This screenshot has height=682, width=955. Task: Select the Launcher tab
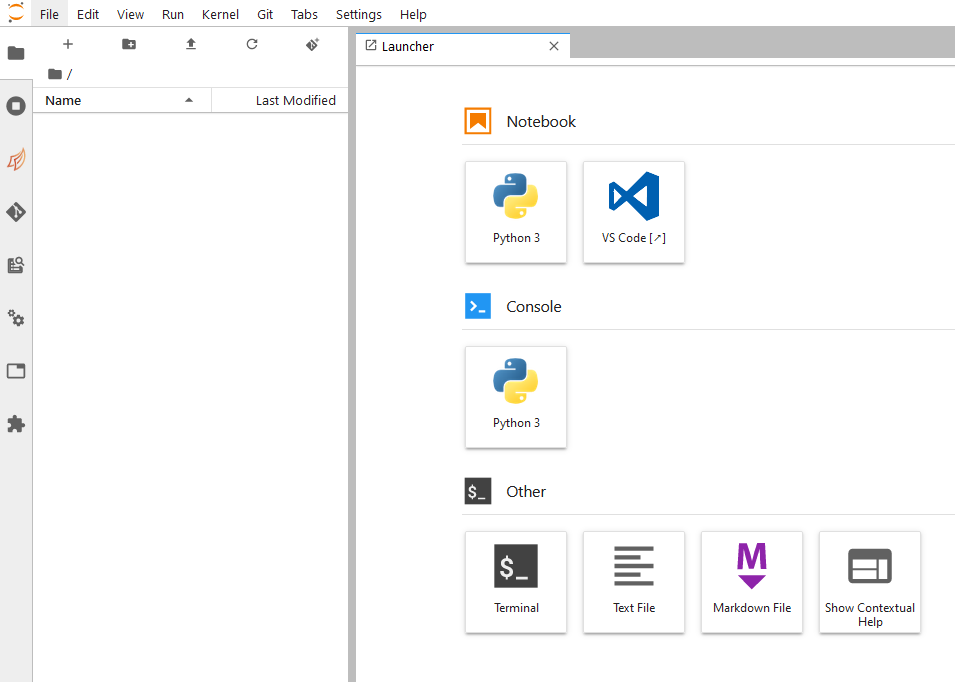[463, 46]
